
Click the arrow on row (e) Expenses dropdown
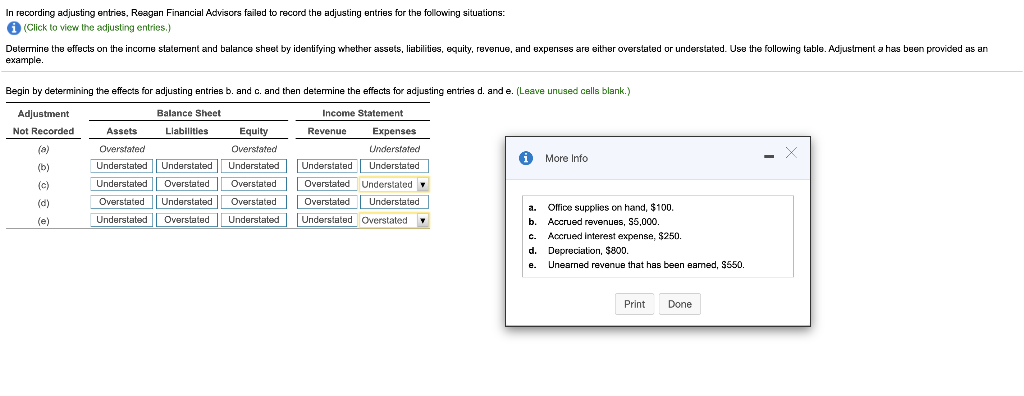pyautogui.click(x=422, y=220)
